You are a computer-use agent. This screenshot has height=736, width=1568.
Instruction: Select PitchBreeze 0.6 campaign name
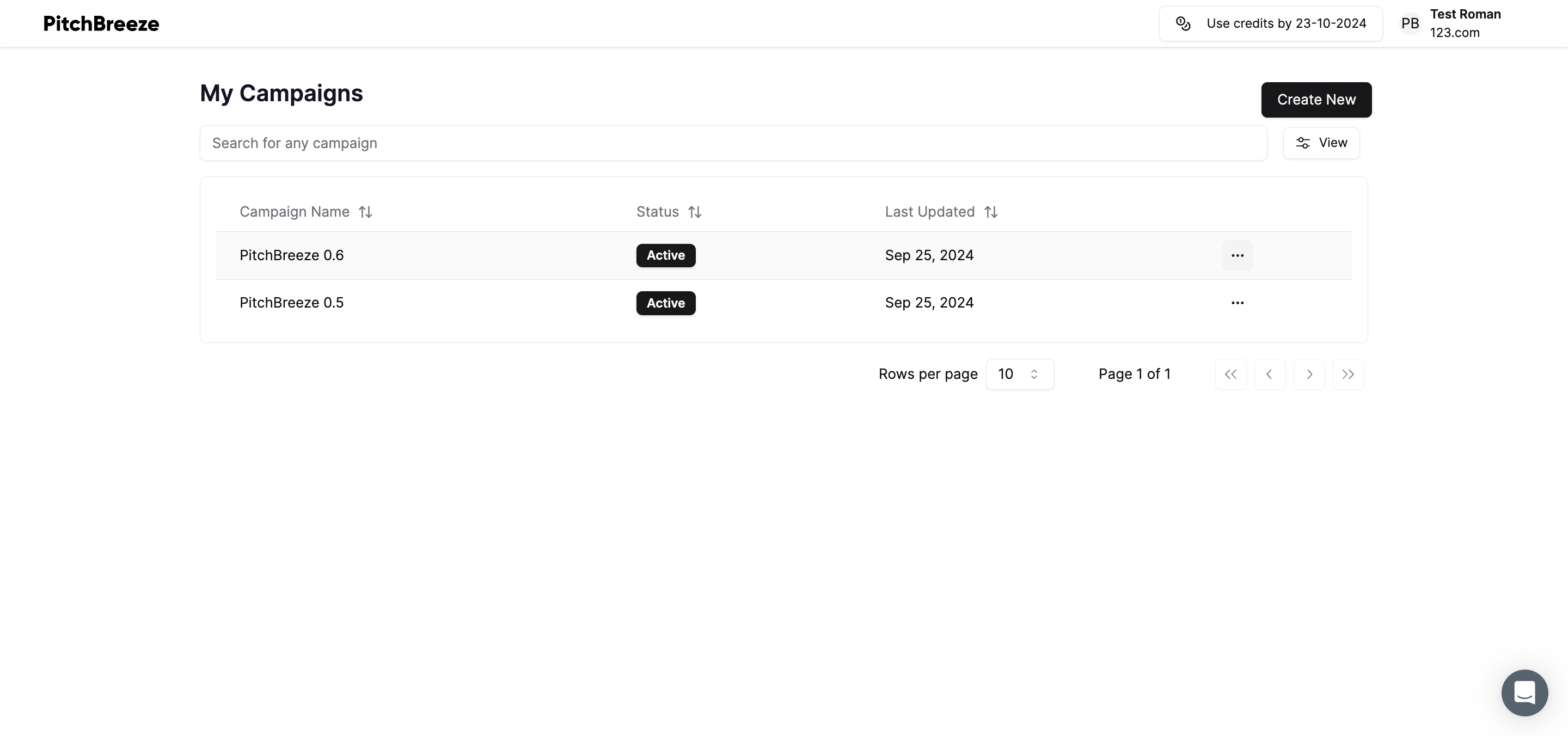(x=292, y=256)
